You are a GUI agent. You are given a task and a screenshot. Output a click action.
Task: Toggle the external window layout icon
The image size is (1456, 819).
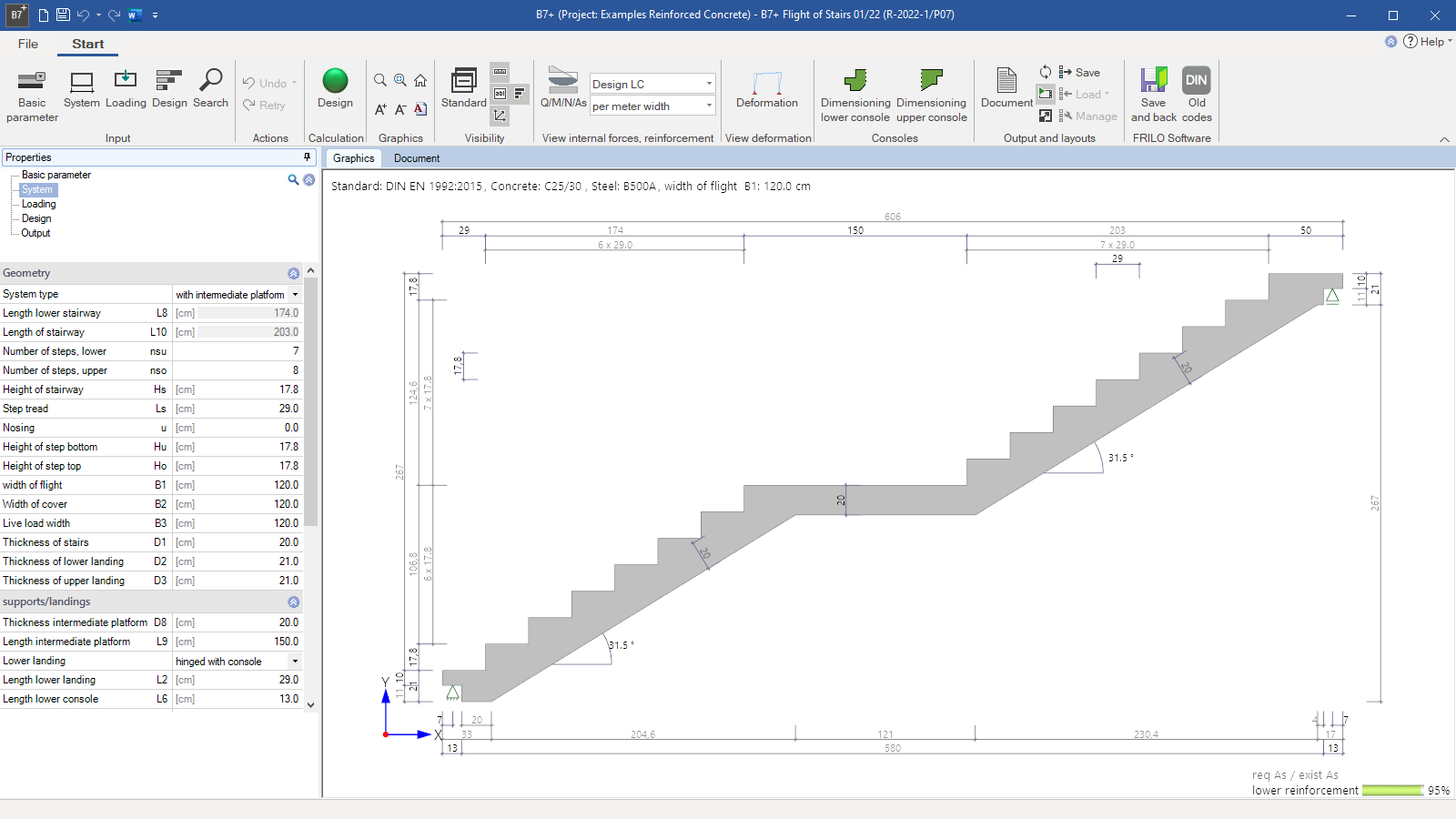click(x=1046, y=116)
